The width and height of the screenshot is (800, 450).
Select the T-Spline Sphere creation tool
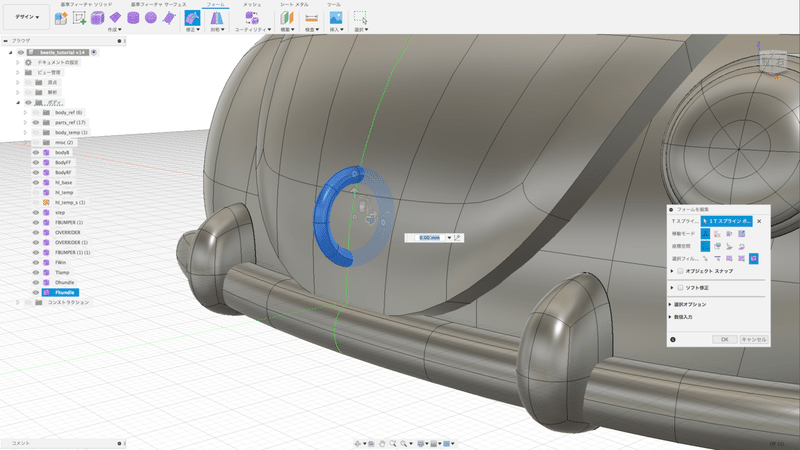tap(151, 18)
